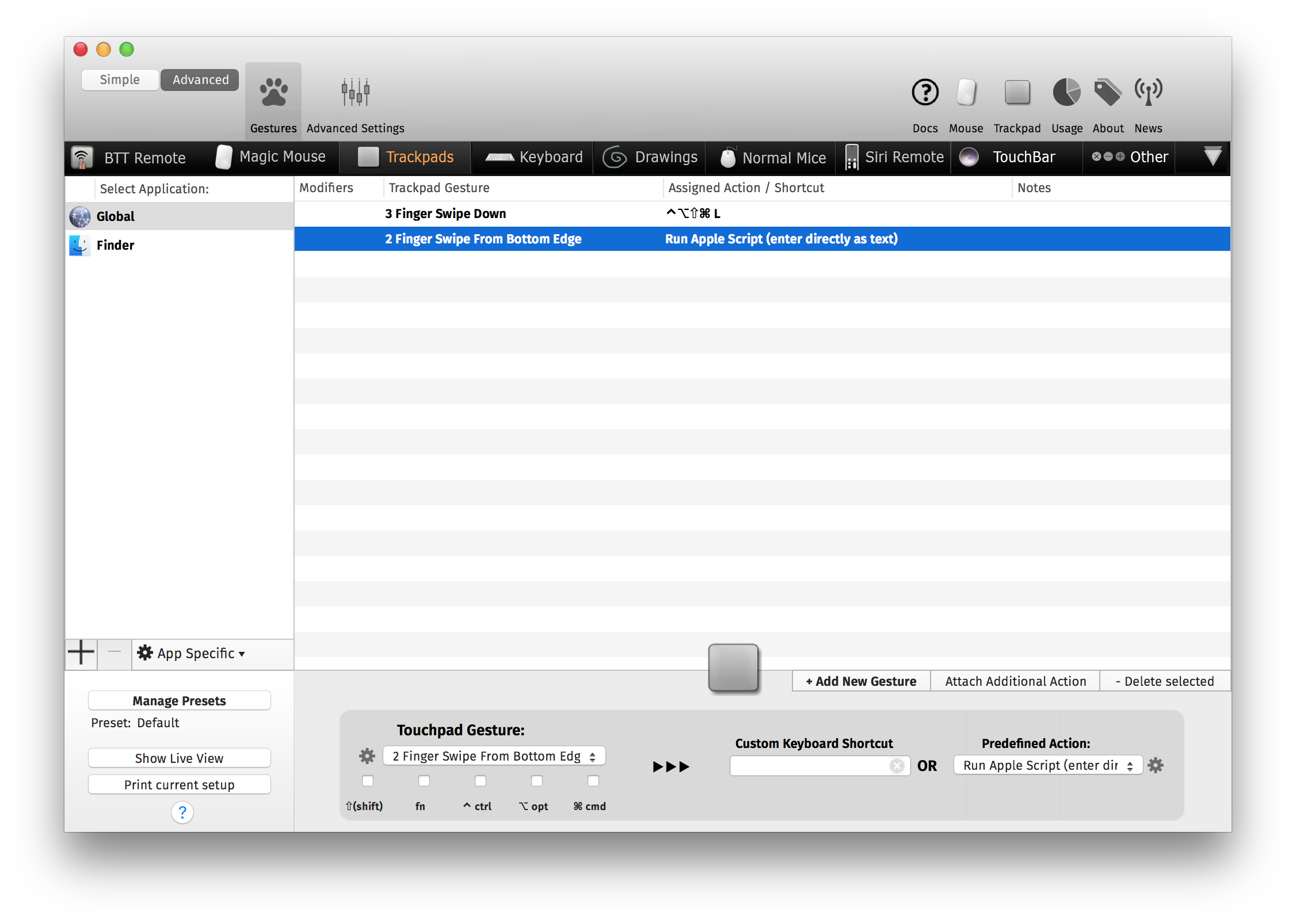
Task: Click the Manage Presets button
Action: coord(179,701)
